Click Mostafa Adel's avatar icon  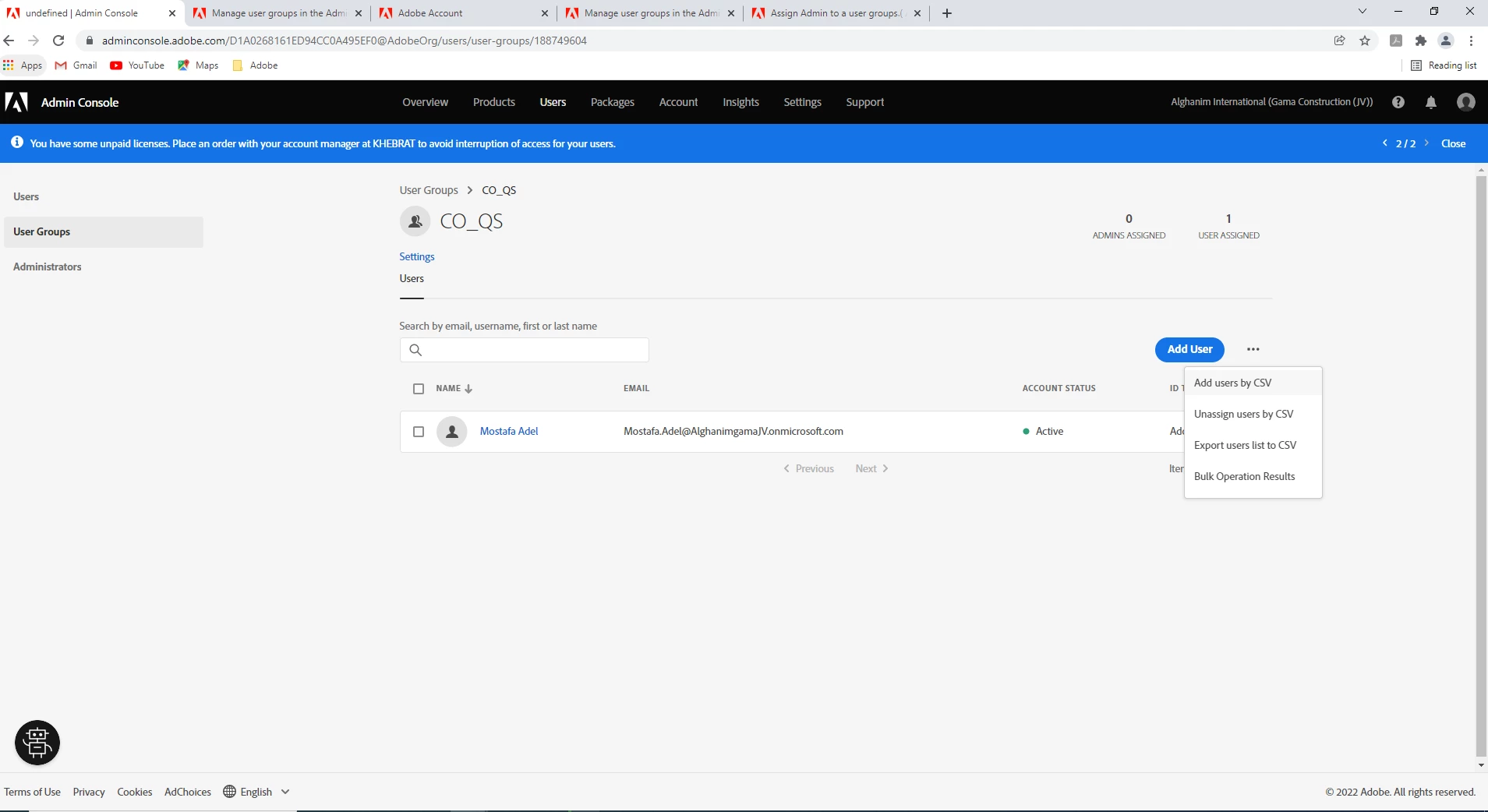click(451, 432)
